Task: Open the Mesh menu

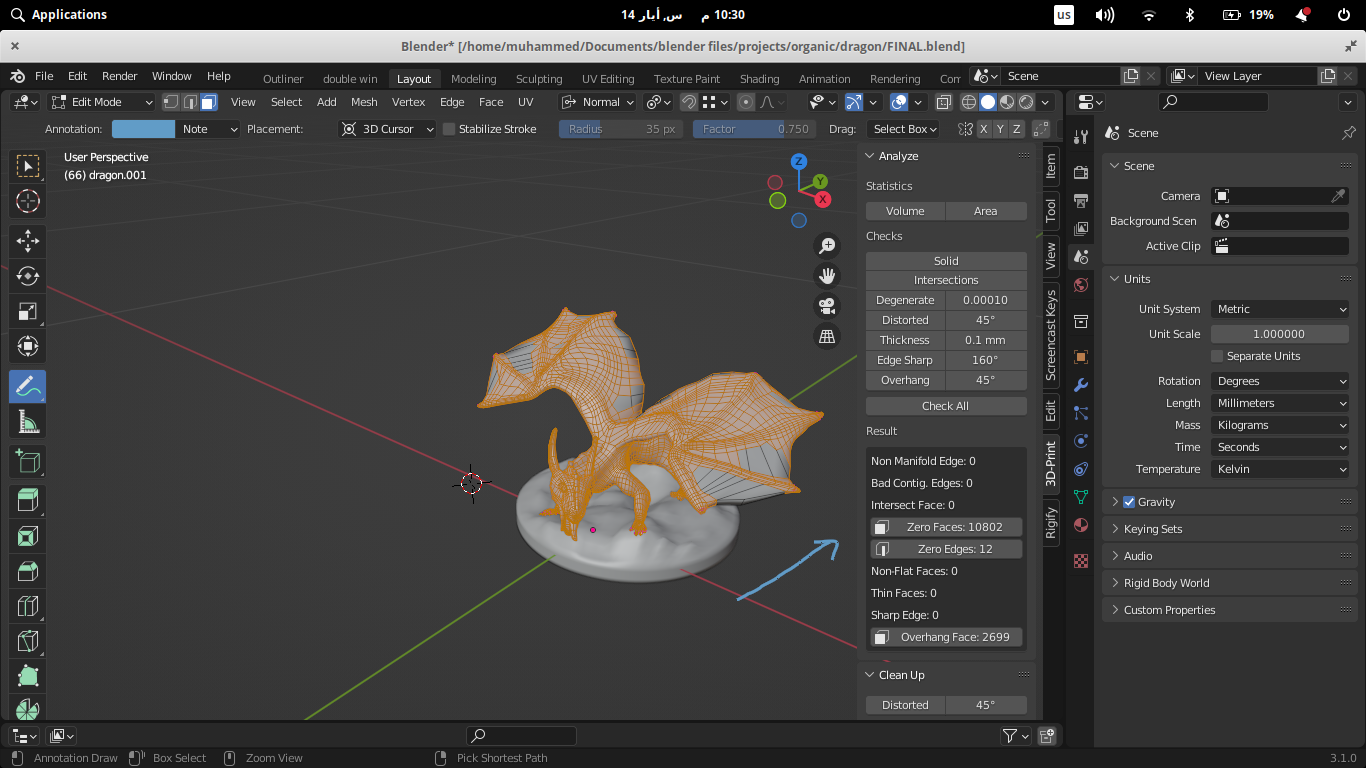Action: tap(364, 102)
